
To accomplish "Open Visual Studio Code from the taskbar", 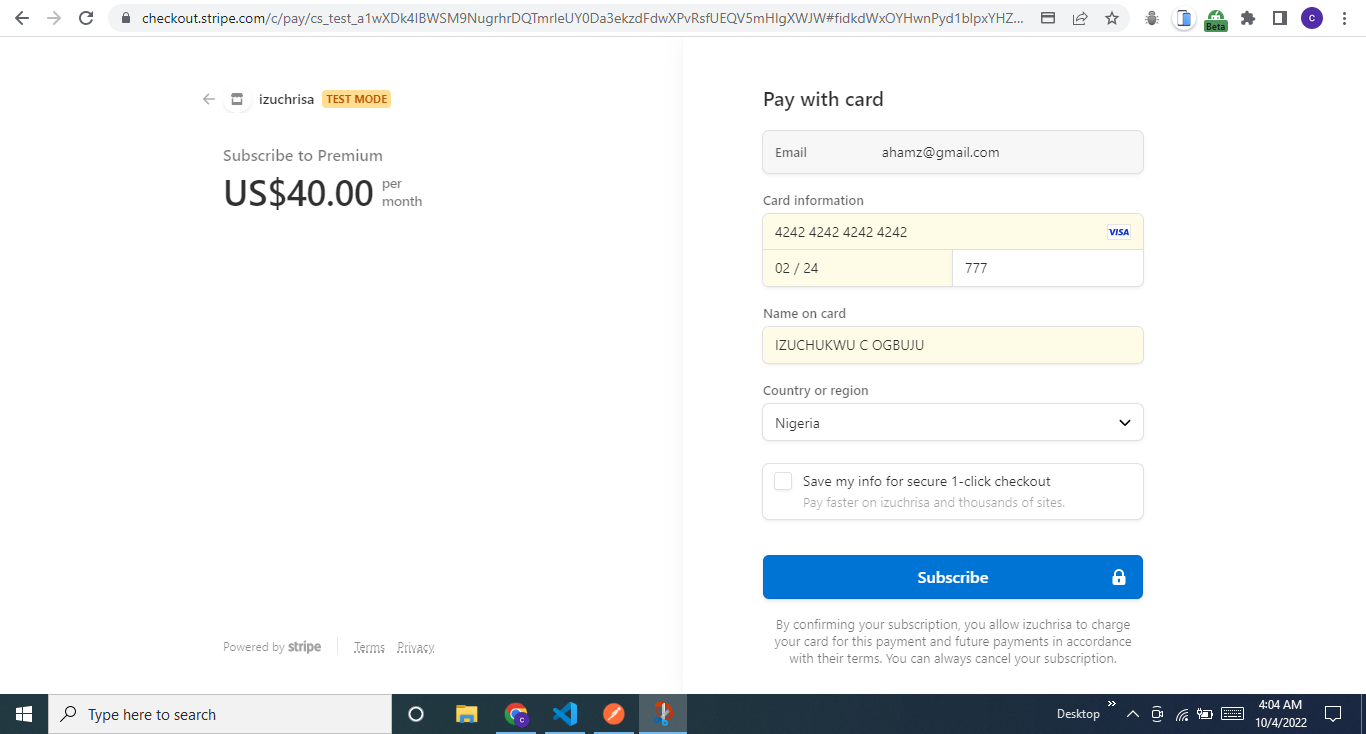I will point(564,714).
